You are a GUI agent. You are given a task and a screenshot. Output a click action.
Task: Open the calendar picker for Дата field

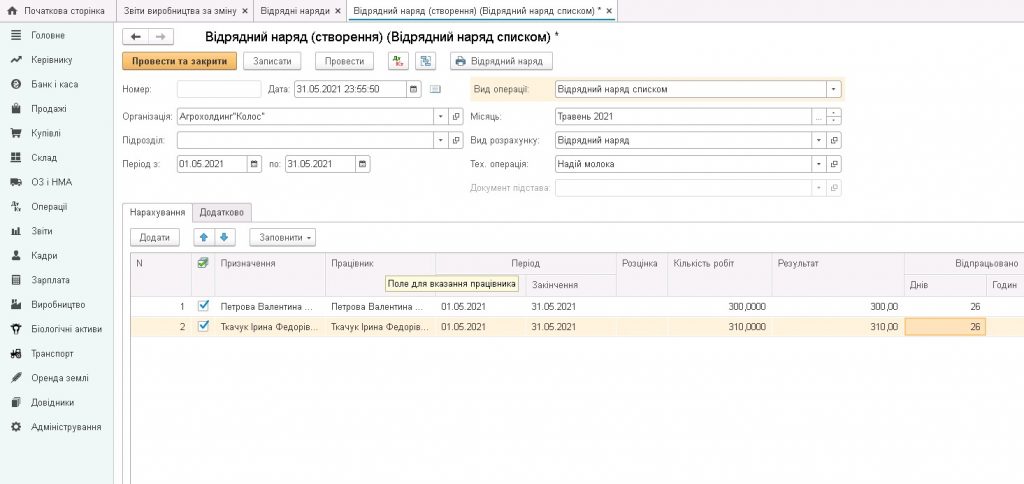point(414,89)
